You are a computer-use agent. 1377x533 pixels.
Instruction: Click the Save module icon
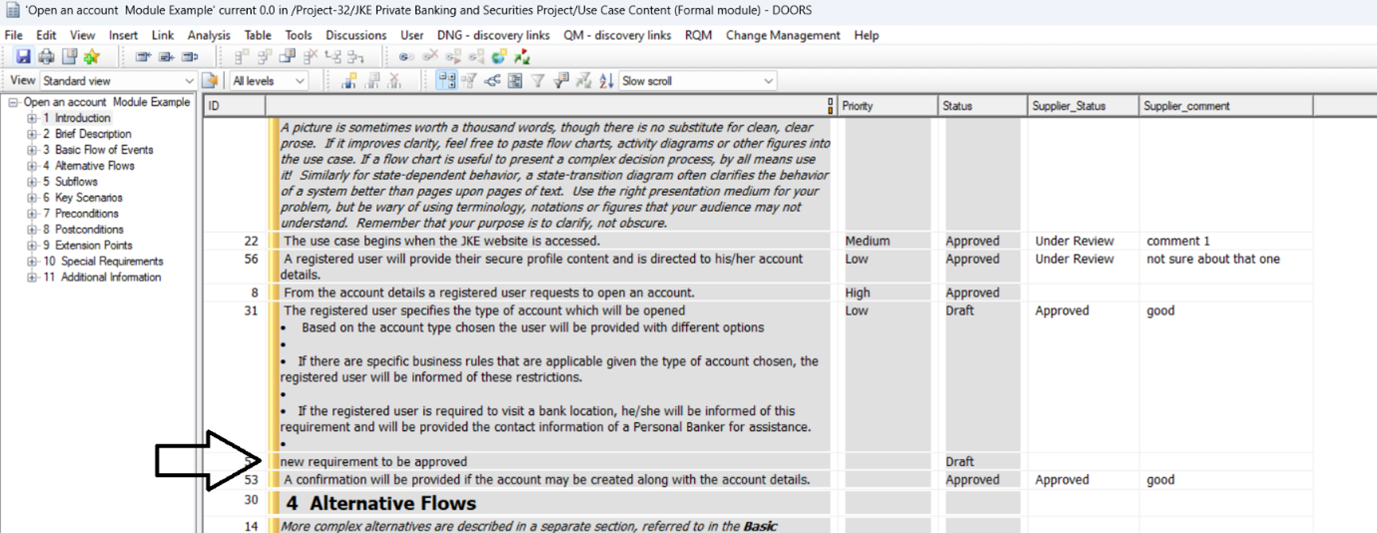point(23,57)
